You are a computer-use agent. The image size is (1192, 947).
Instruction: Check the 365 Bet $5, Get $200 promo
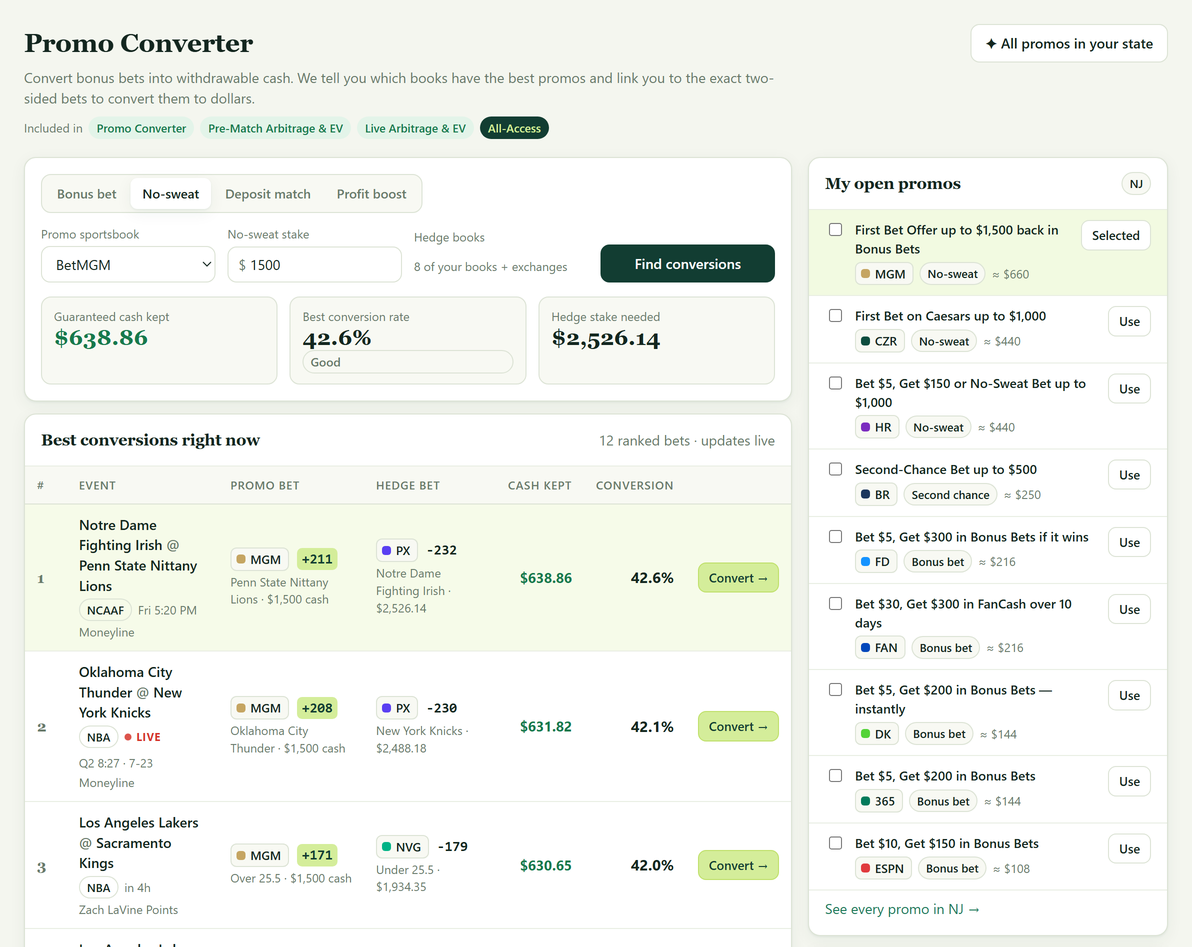(835, 775)
